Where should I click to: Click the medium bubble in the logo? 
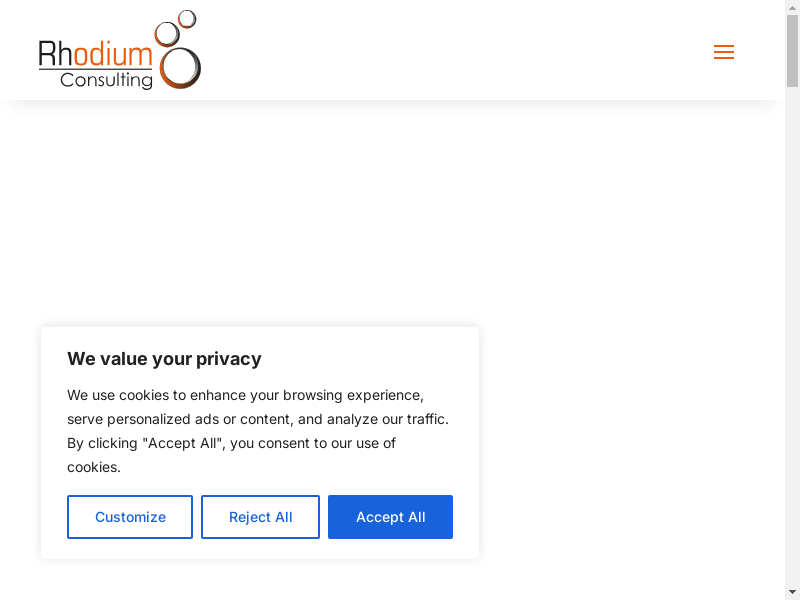(167, 34)
